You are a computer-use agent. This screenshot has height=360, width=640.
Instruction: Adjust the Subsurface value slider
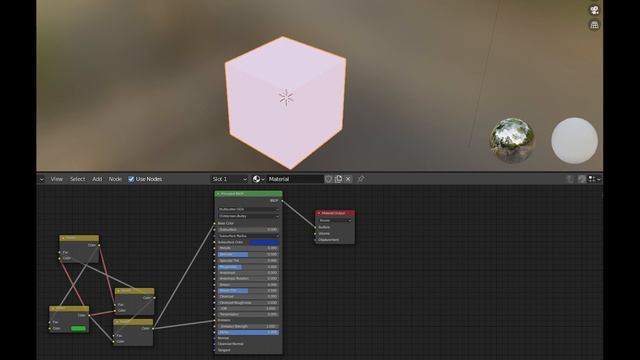[249, 230]
